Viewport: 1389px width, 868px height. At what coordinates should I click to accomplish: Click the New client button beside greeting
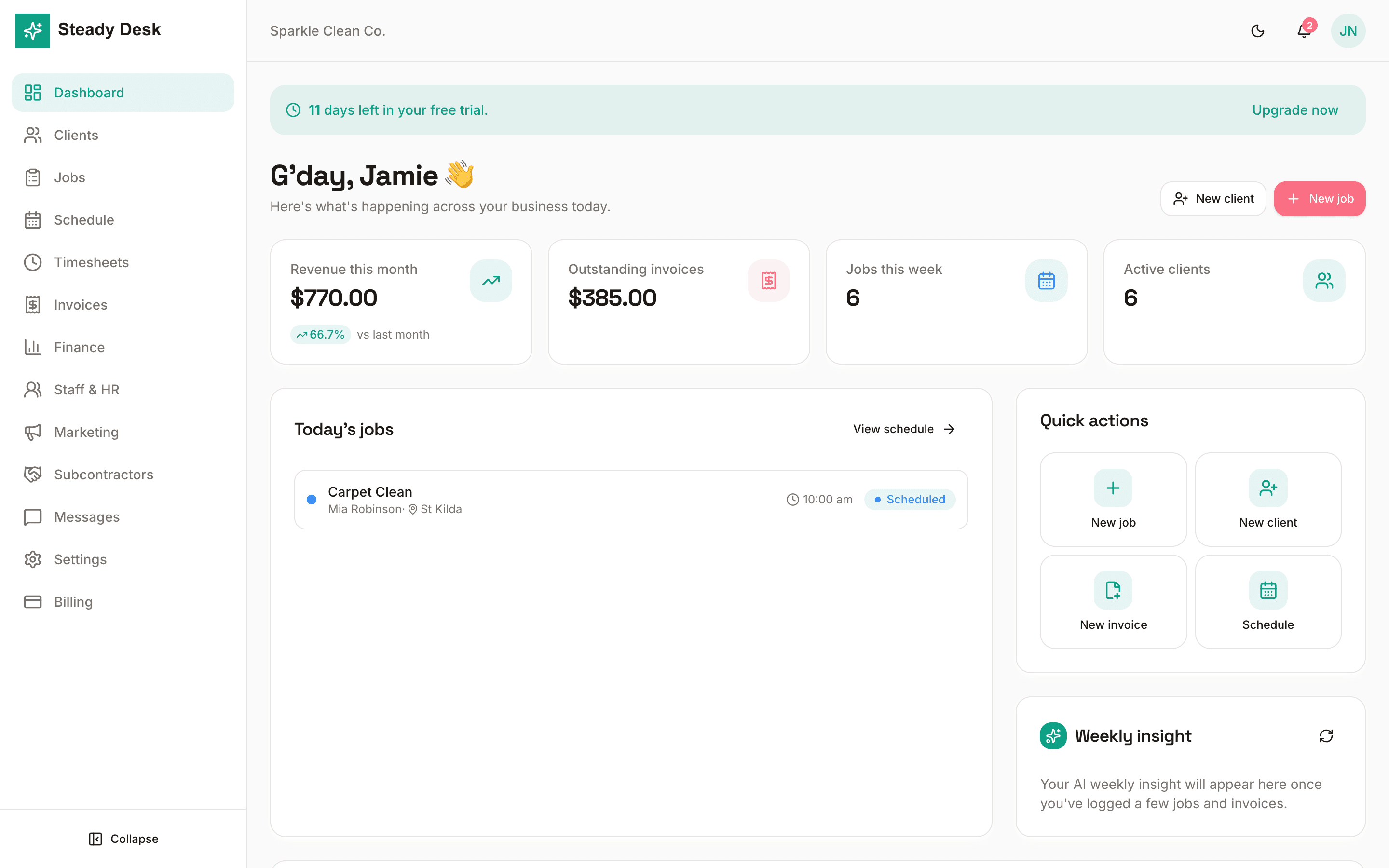[x=1213, y=199]
